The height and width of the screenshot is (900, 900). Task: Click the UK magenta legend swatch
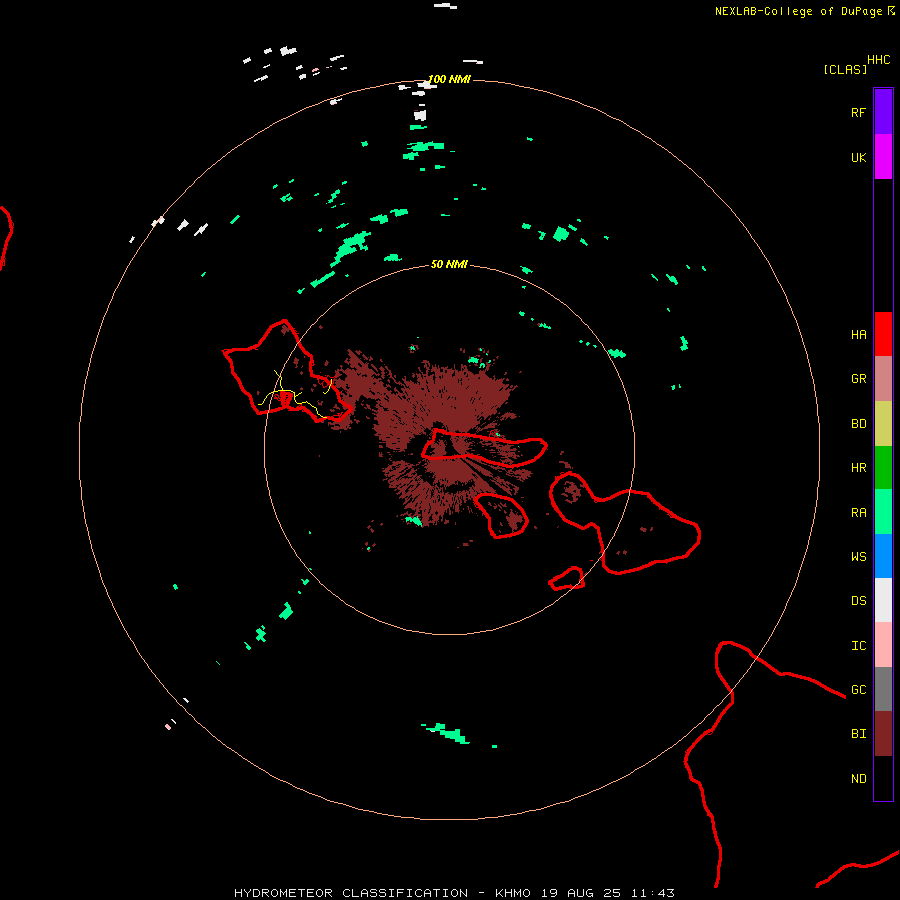(883, 157)
